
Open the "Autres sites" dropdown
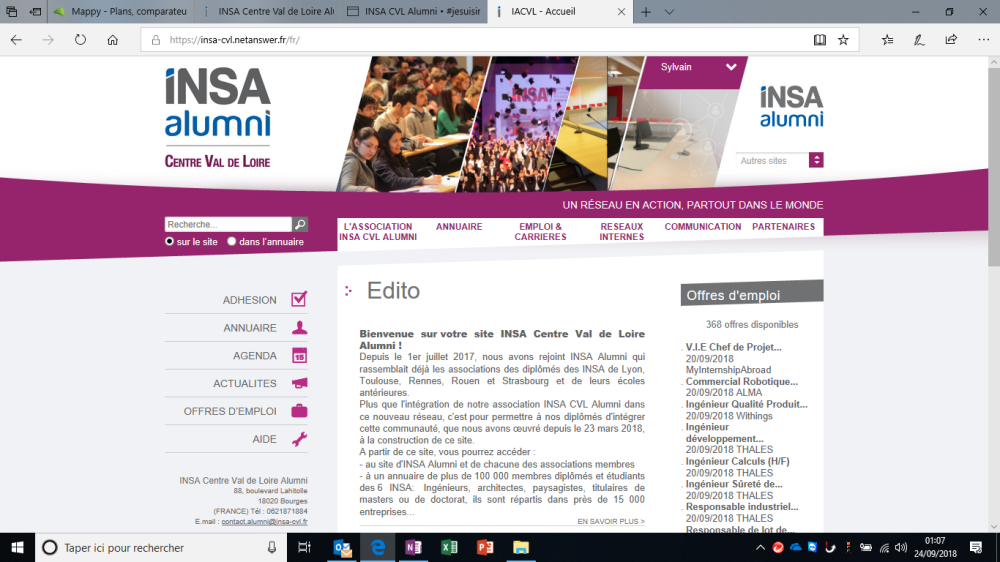[x=816, y=160]
